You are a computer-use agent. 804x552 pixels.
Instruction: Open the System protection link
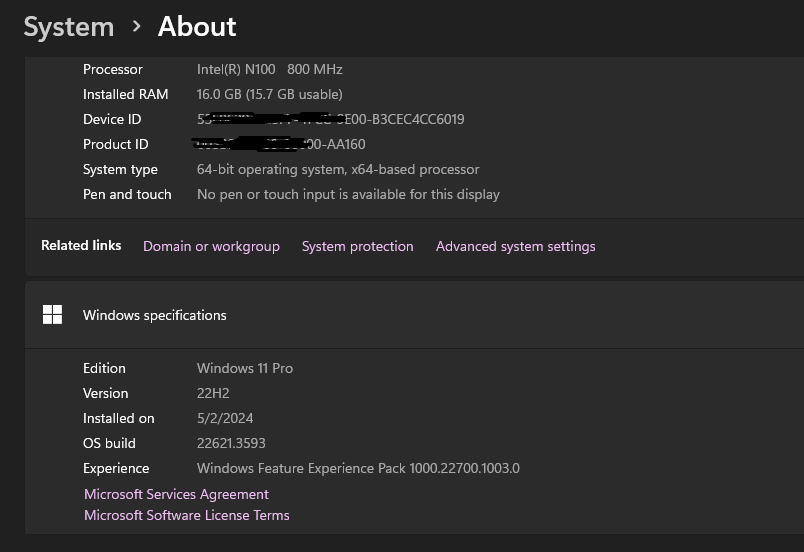(357, 247)
